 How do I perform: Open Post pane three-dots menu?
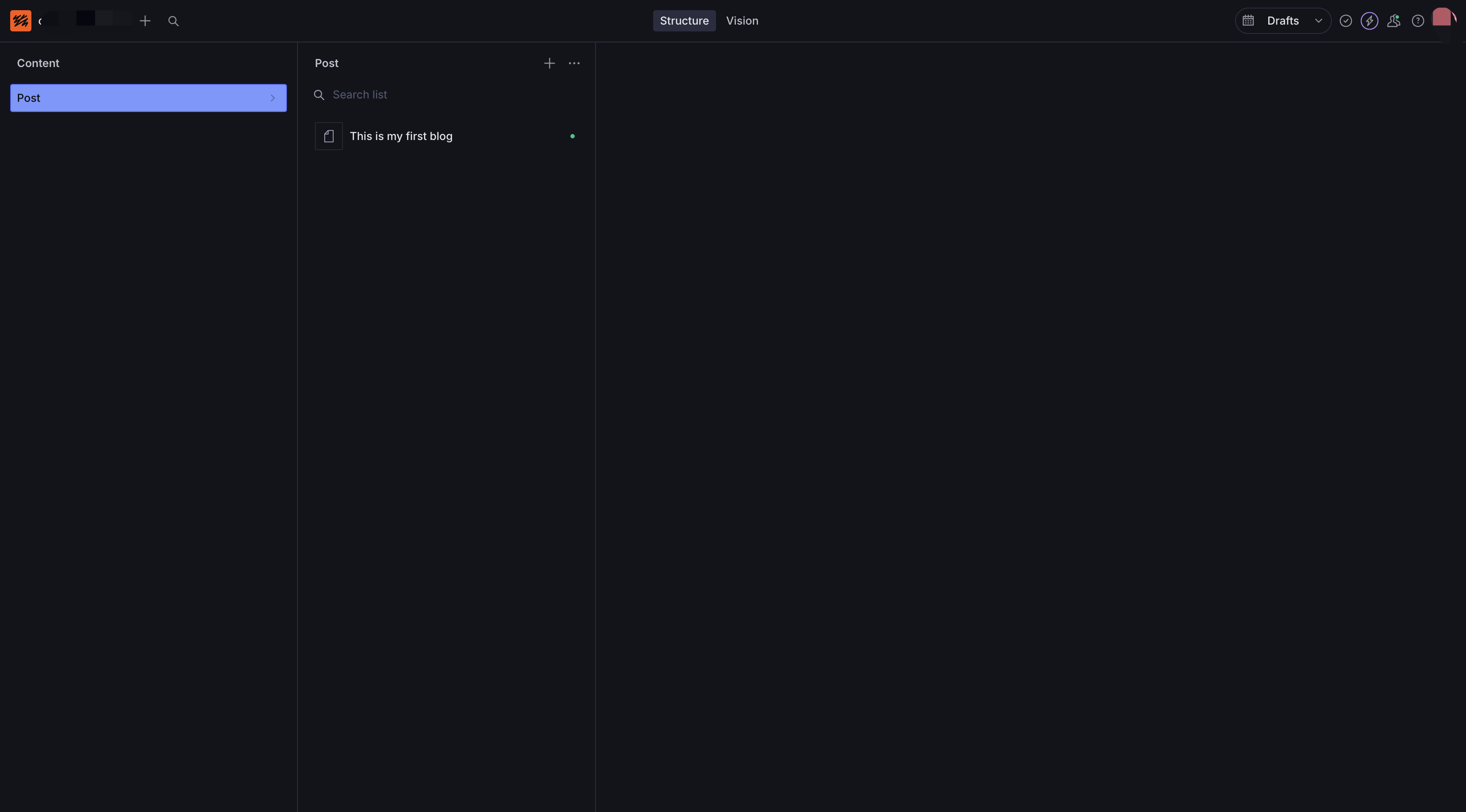tap(574, 63)
